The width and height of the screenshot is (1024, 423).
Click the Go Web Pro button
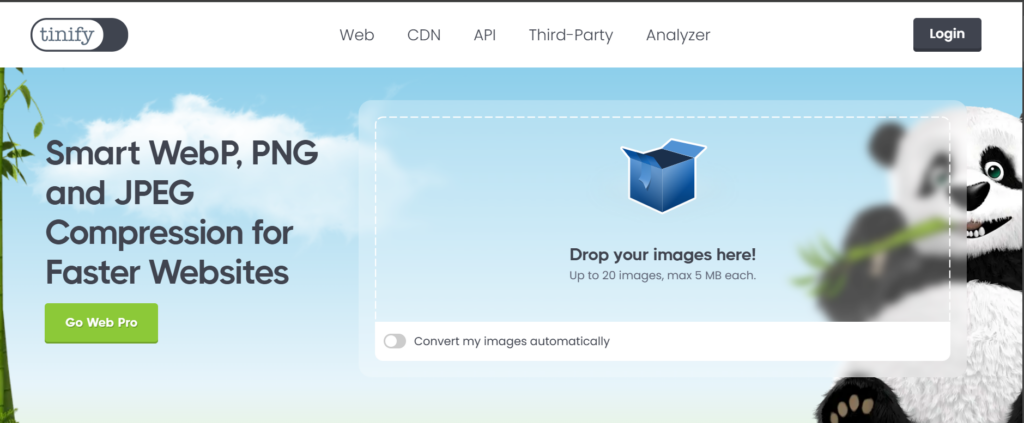[101, 322]
